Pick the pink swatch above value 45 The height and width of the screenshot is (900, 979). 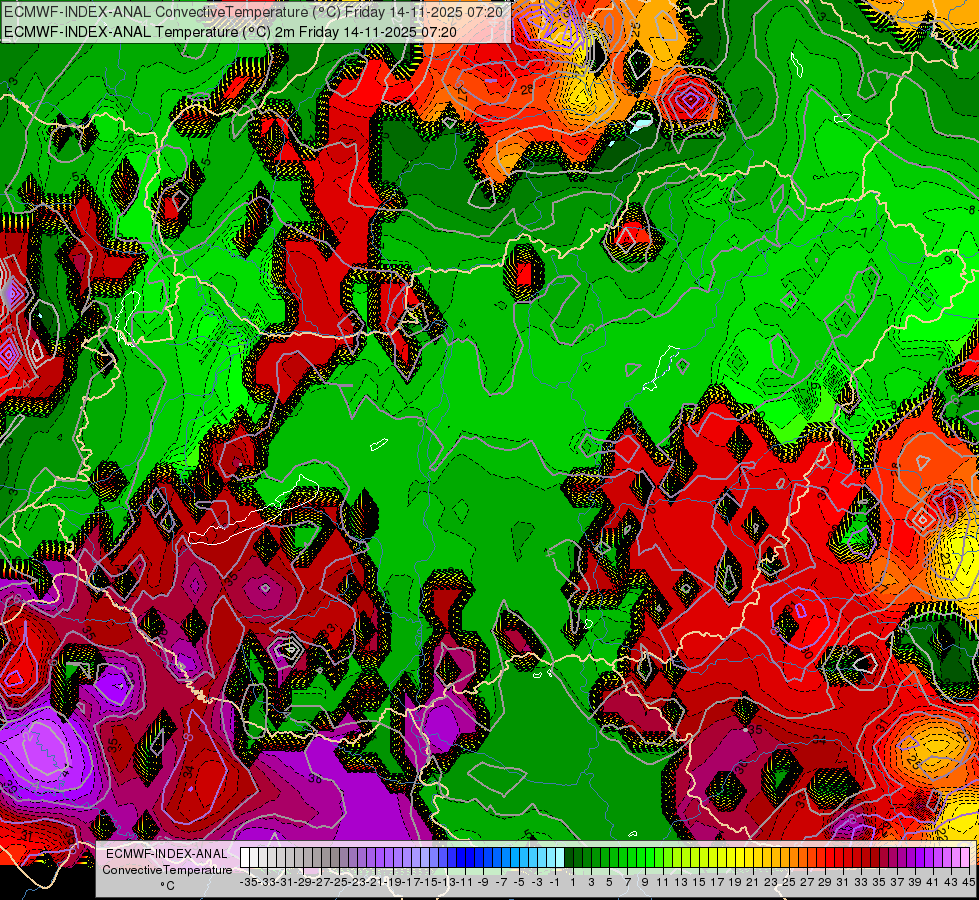(x=965, y=857)
